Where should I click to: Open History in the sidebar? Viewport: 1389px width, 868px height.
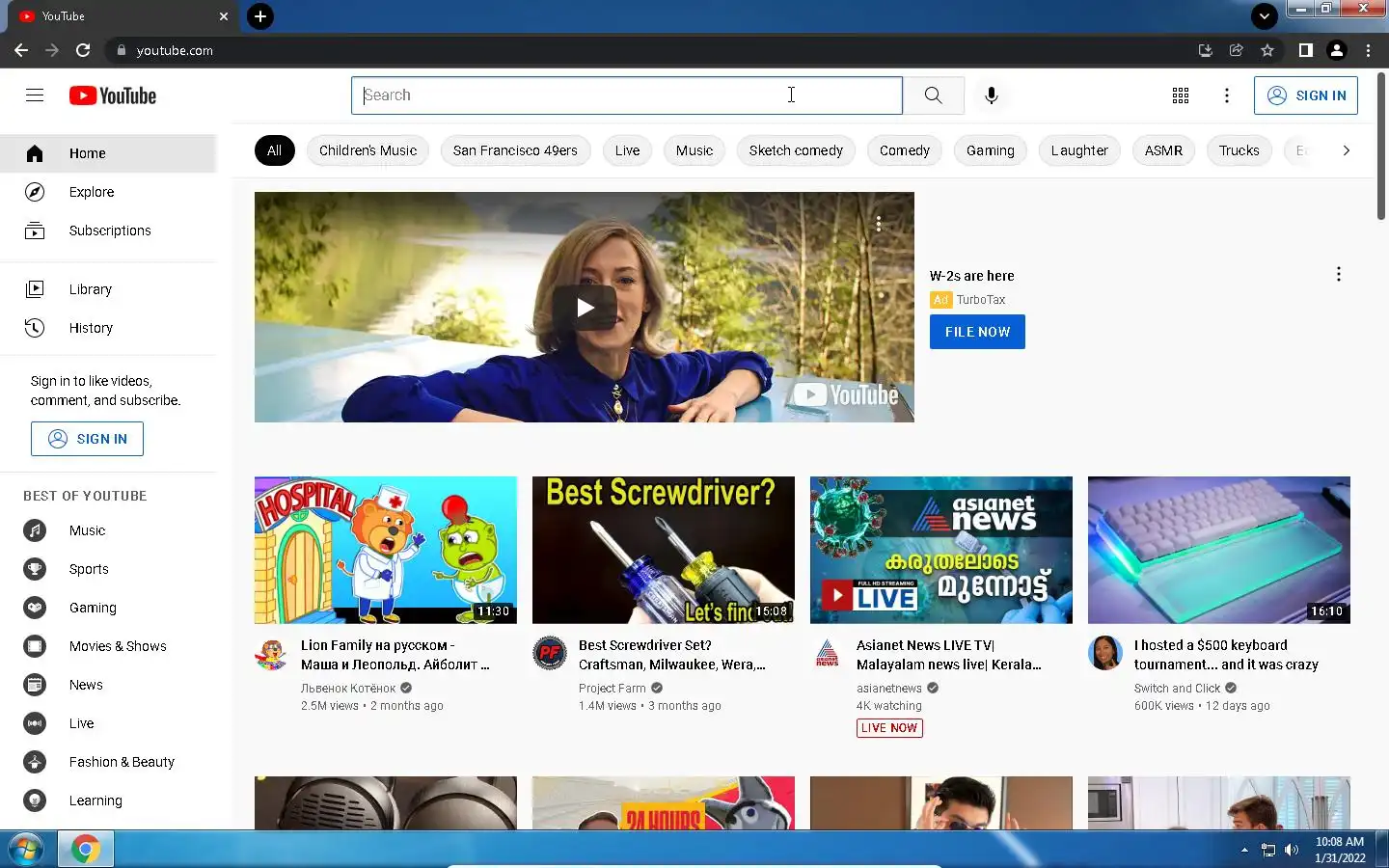(108, 328)
